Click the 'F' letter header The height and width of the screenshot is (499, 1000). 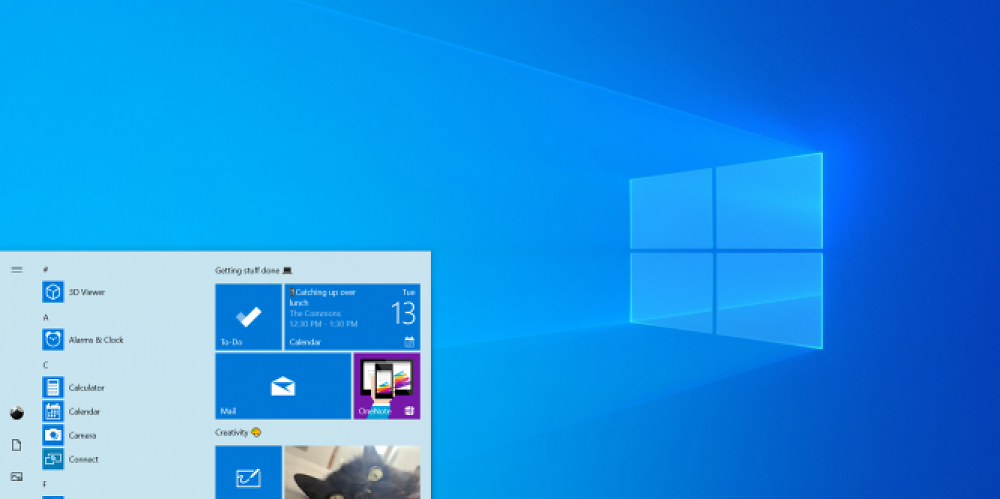45,484
